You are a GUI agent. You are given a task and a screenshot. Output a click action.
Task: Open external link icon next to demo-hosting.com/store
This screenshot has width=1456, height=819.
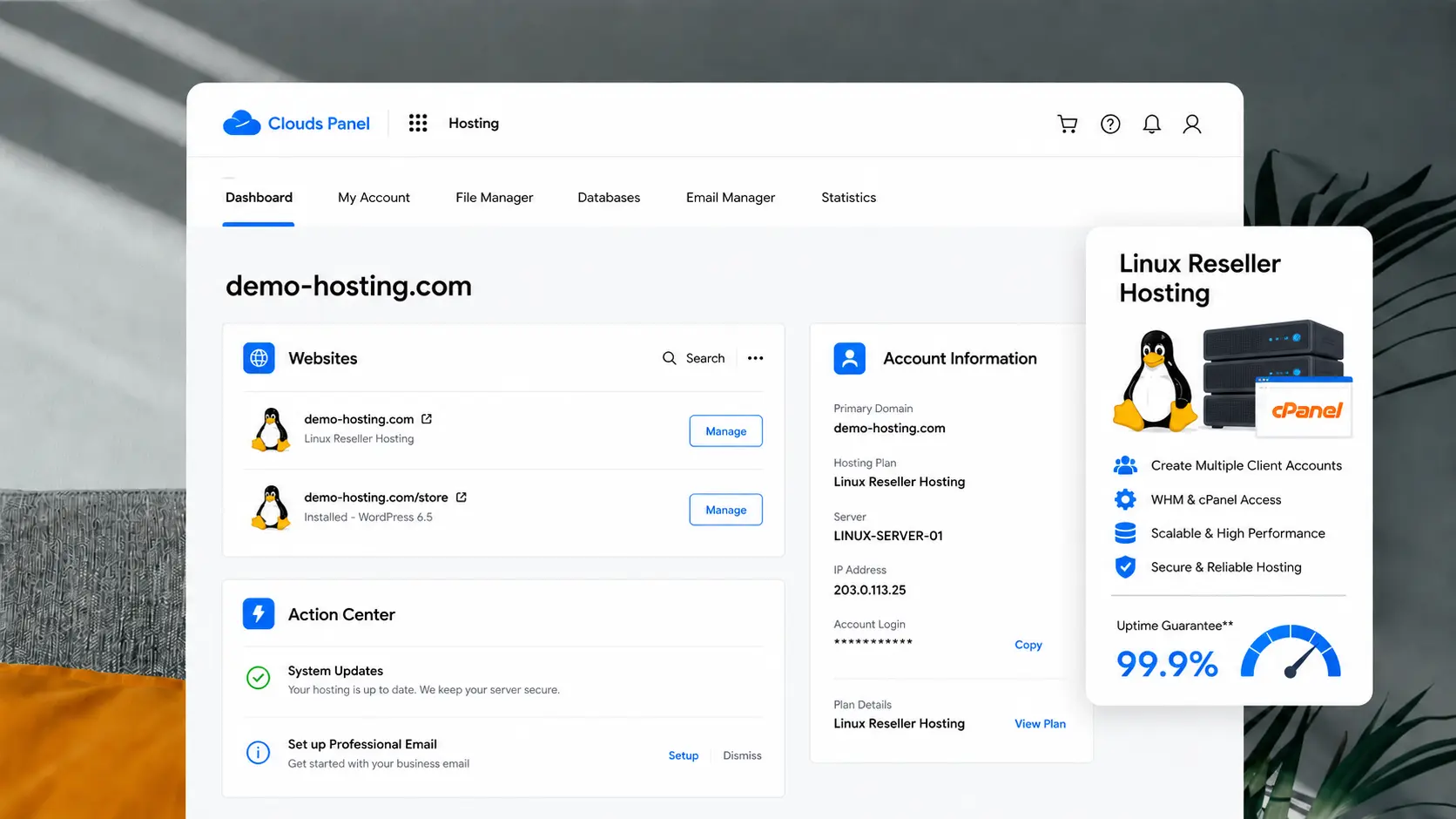click(x=462, y=497)
